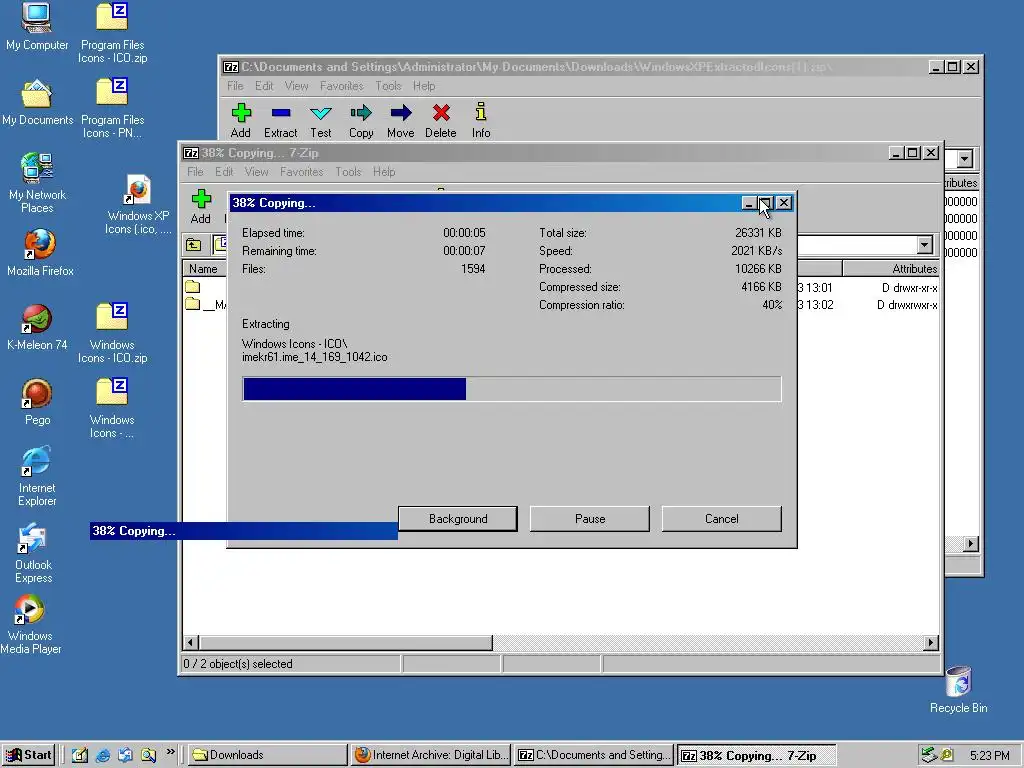The image size is (1024, 768).
Task: Select the __MA... folder row in file list
Action: tap(205, 304)
